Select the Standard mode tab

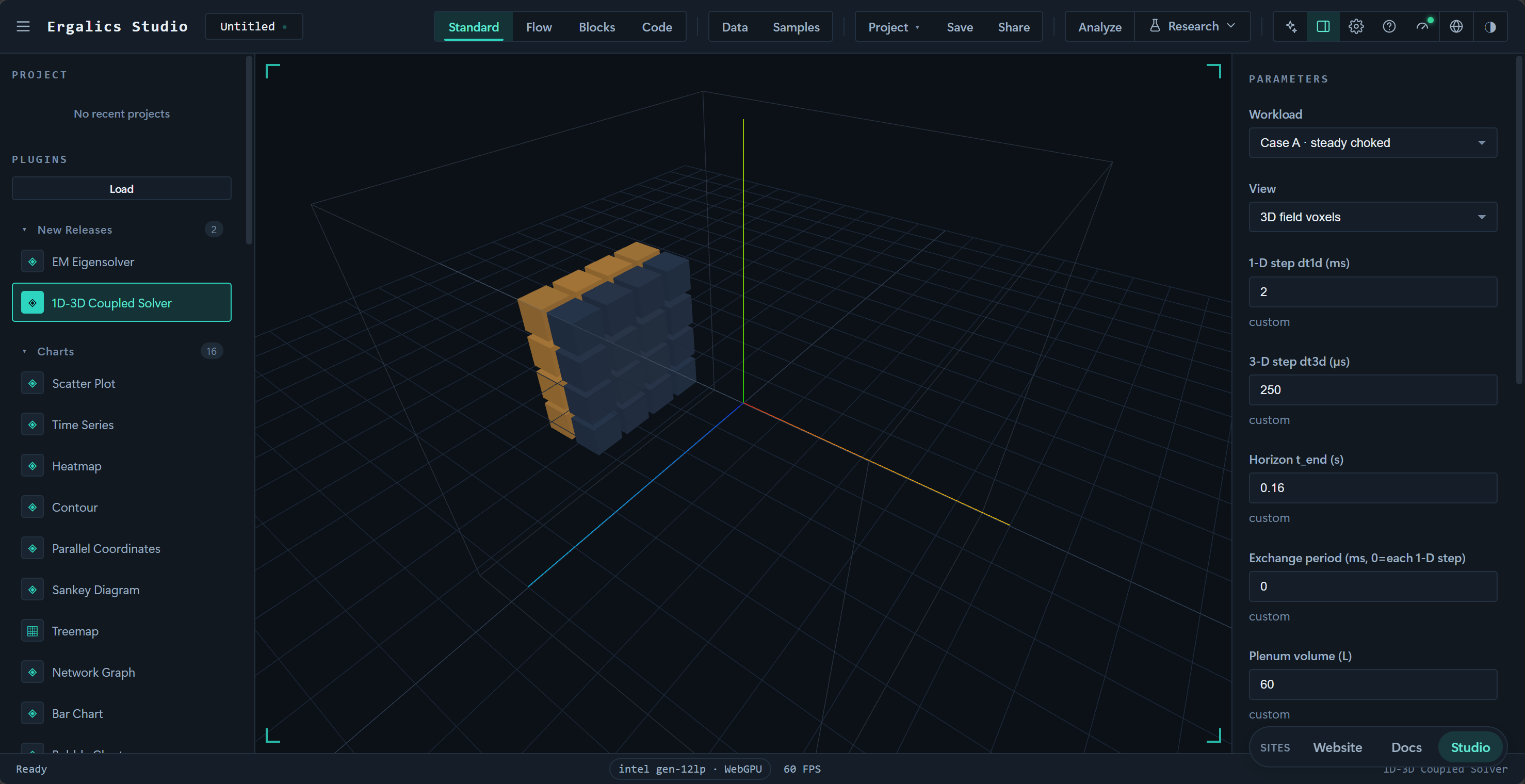click(474, 27)
